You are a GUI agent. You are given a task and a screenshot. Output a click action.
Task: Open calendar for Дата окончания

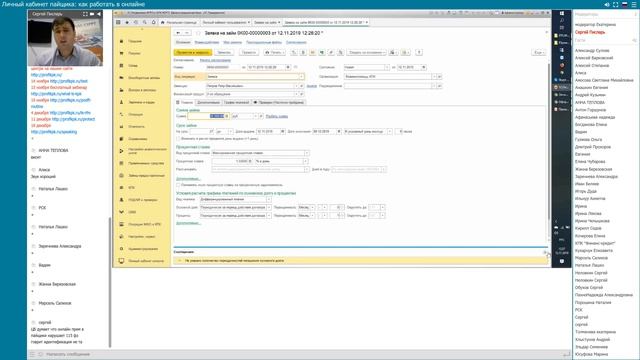click(x=339, y=131)
